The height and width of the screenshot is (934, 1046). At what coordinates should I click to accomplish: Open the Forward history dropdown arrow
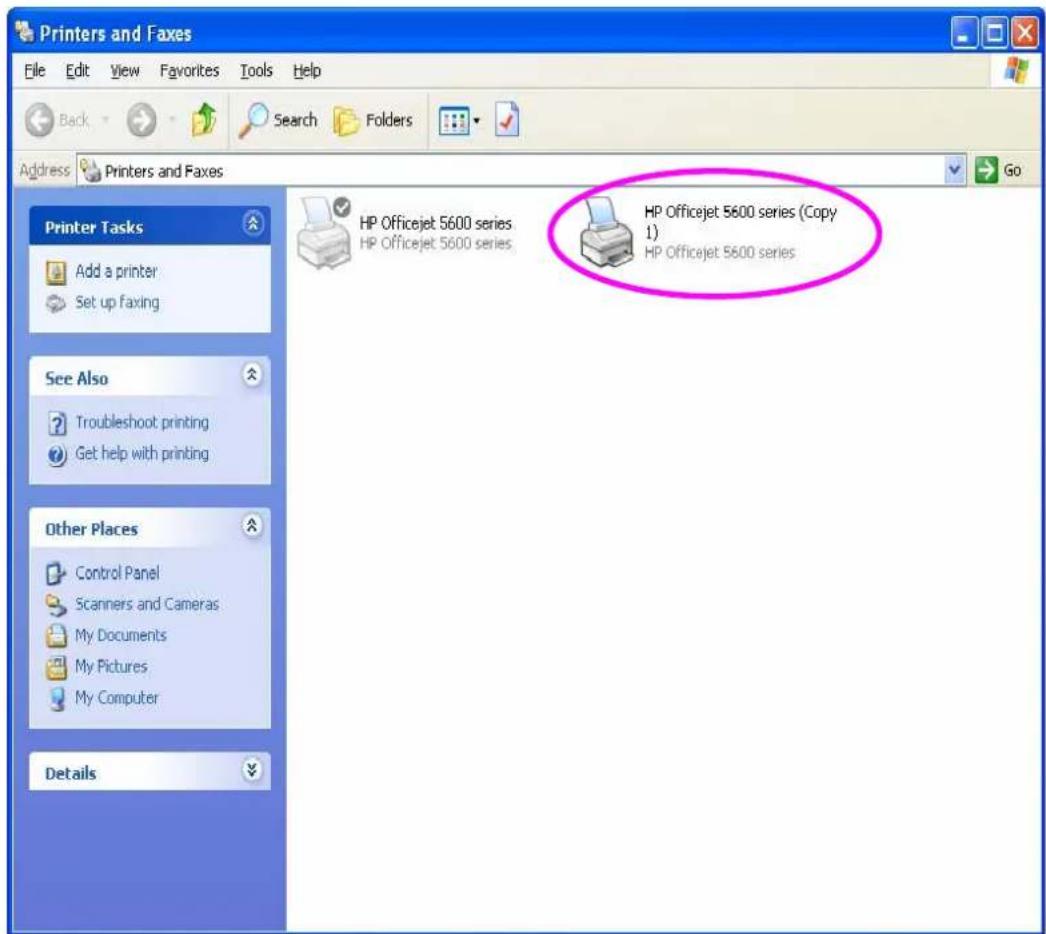[172, 121]
